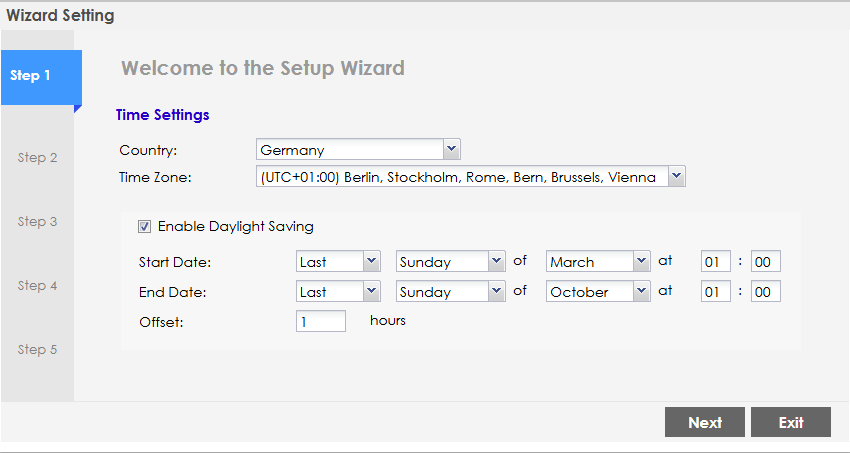This screenshot has width=850, height=453.
Task: Open Start Date week dropdown showing Last
Action: tap(338, 262)
